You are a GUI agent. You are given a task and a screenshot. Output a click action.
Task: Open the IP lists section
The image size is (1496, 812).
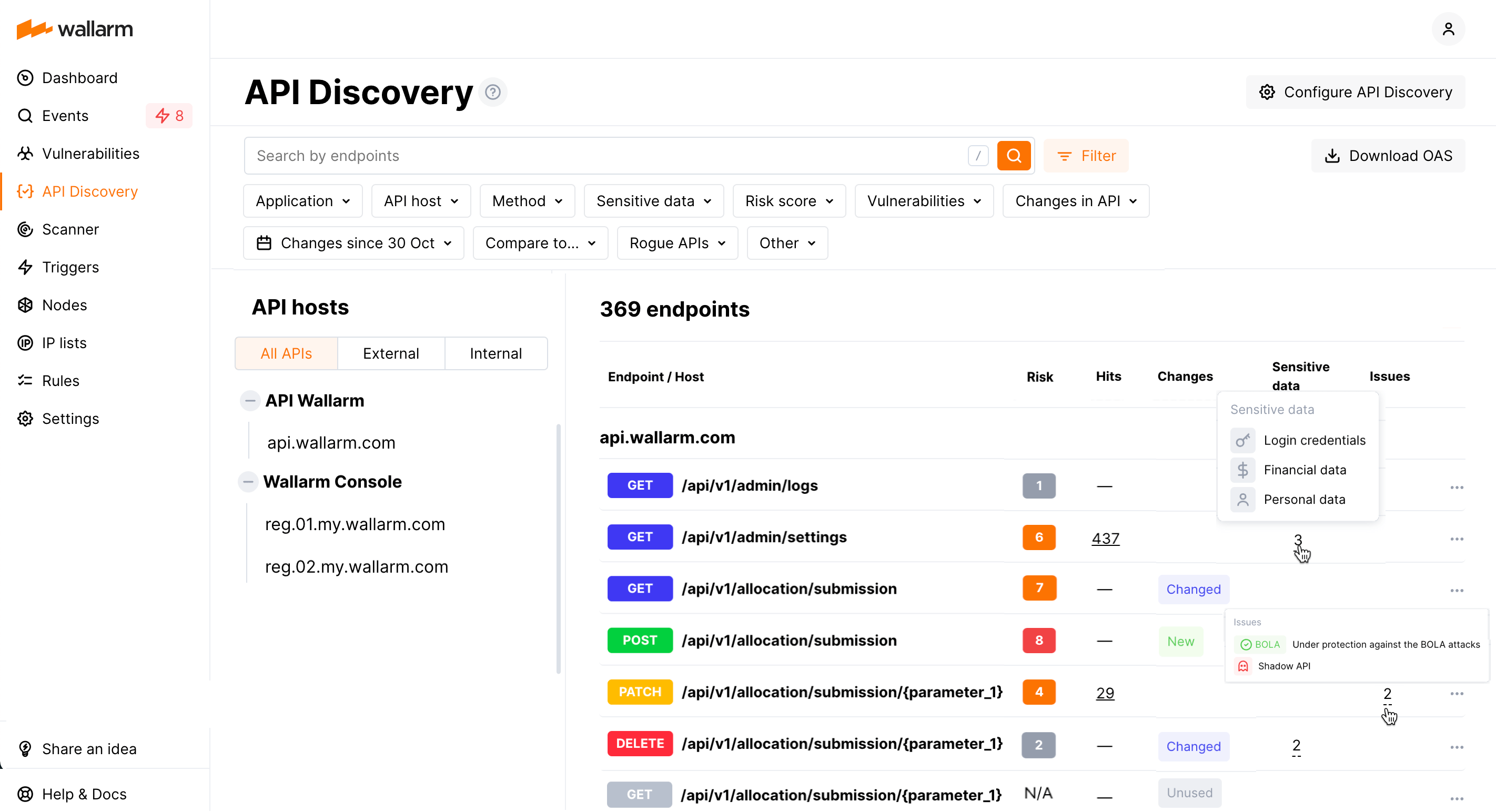point(64,342)
